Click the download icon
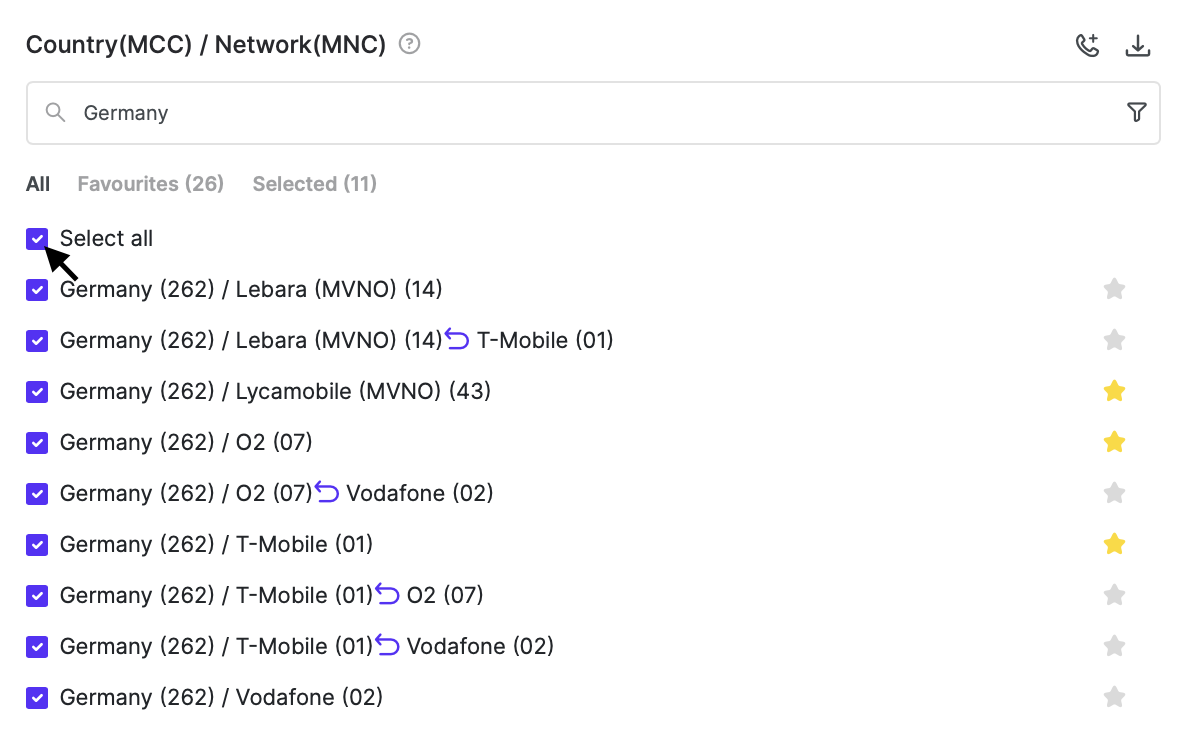Viewport: 1186px width, 736px height. (x=1138, y=46)
